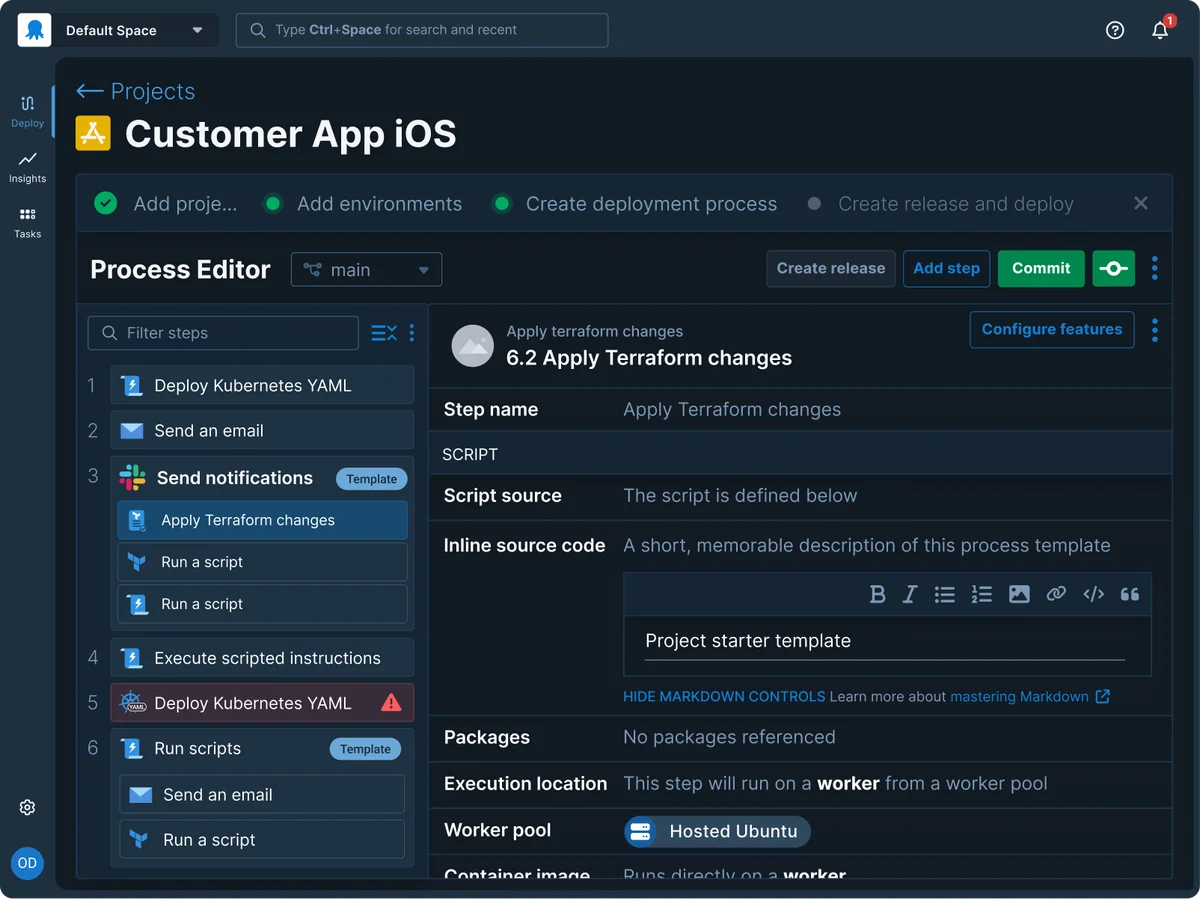Select the Create release and deploy step

[x=941, y=204]
